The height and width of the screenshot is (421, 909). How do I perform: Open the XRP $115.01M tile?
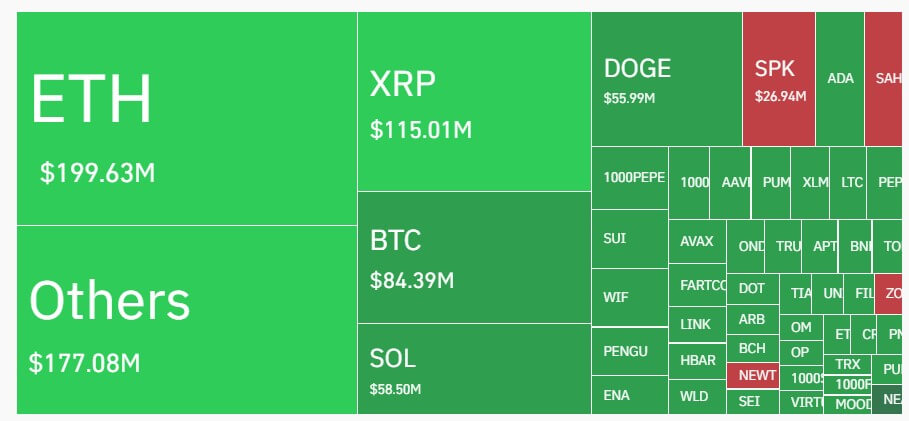(x=474, y=102)
